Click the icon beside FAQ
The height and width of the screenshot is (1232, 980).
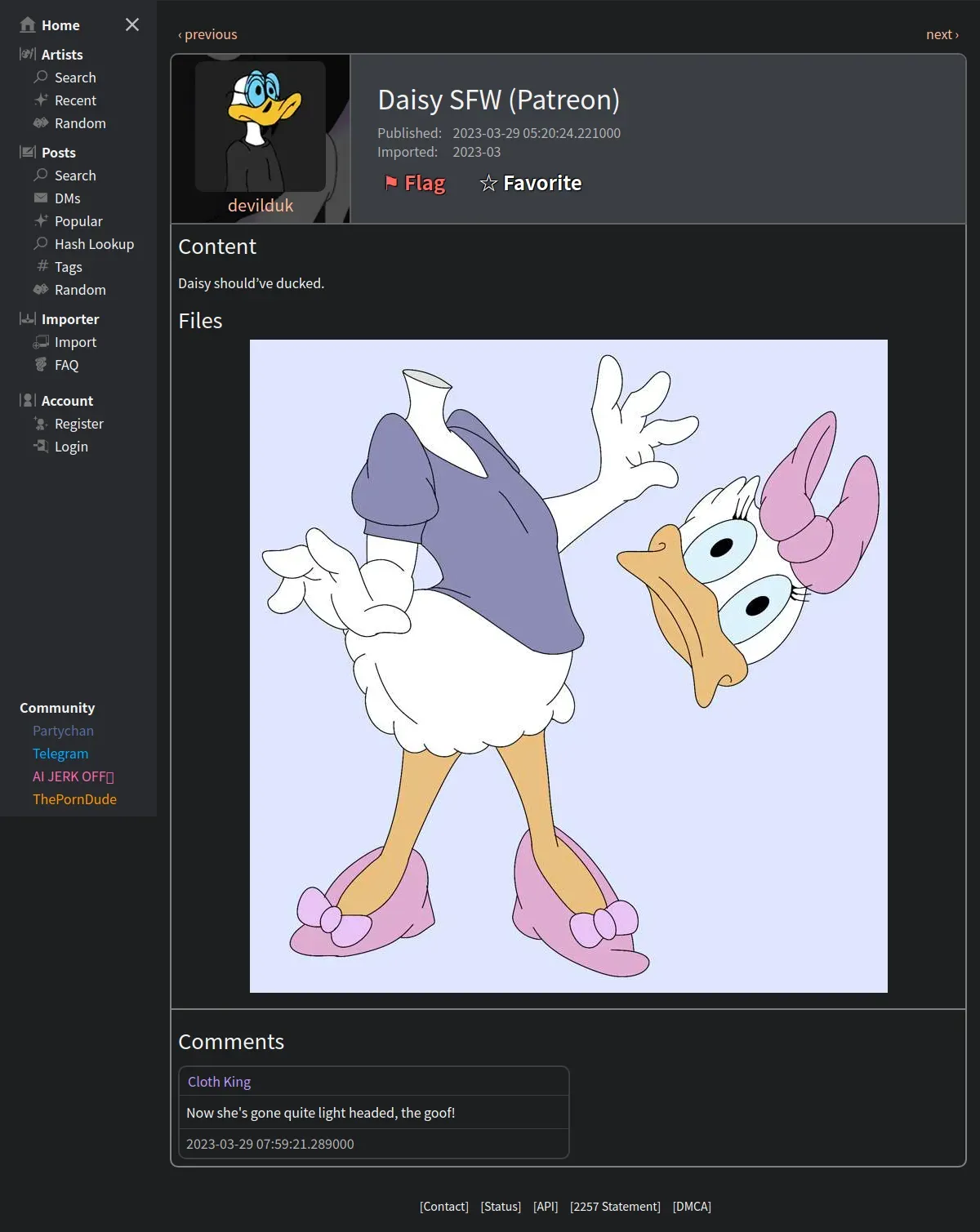41,364
